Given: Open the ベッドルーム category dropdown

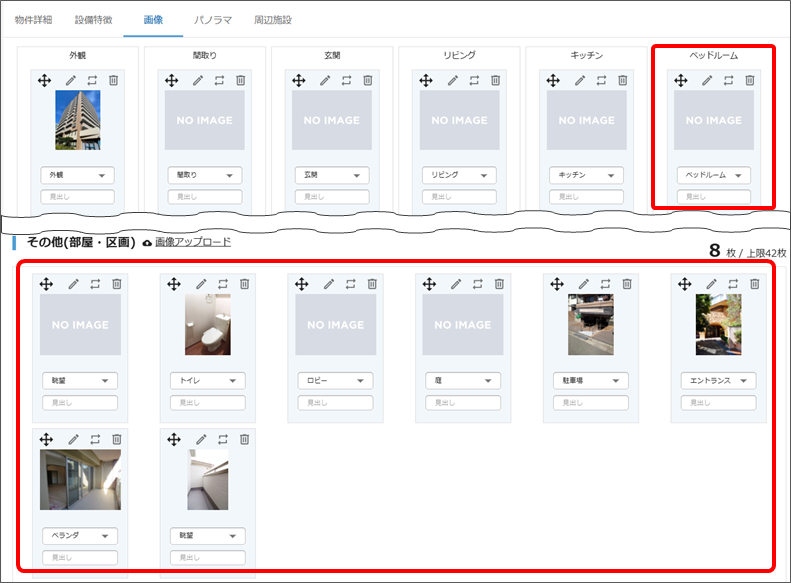Looking at the screenshot, I should (x=714, y=175).
